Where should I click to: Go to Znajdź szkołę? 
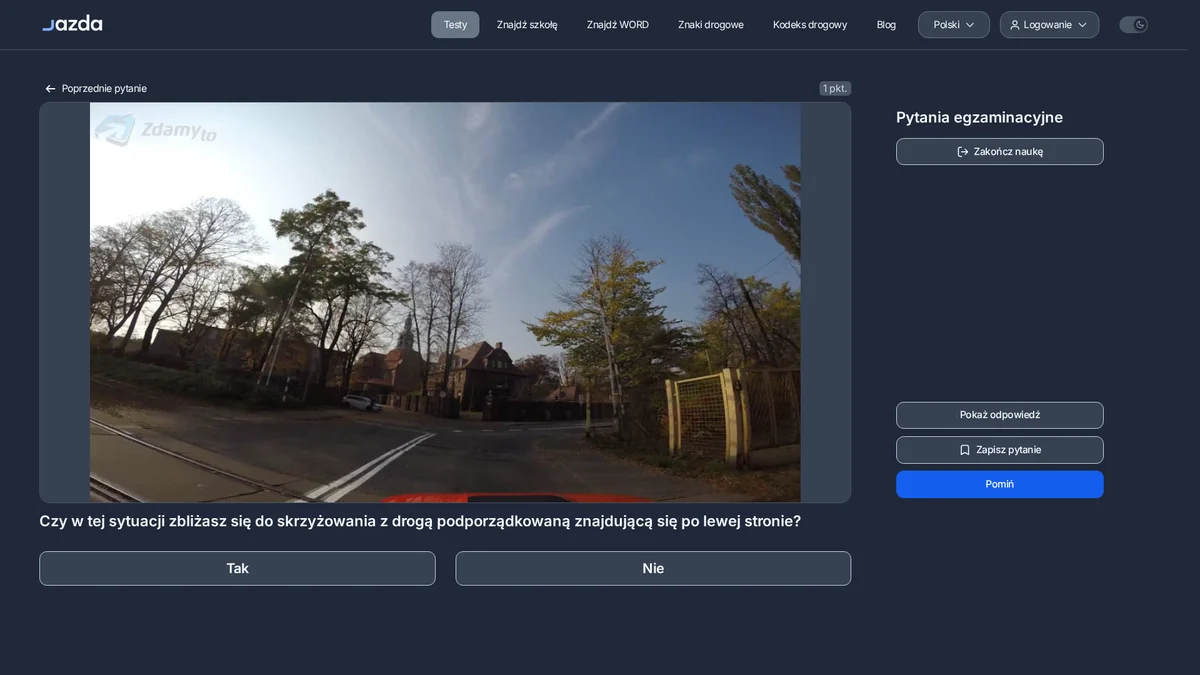pos(527,25)
